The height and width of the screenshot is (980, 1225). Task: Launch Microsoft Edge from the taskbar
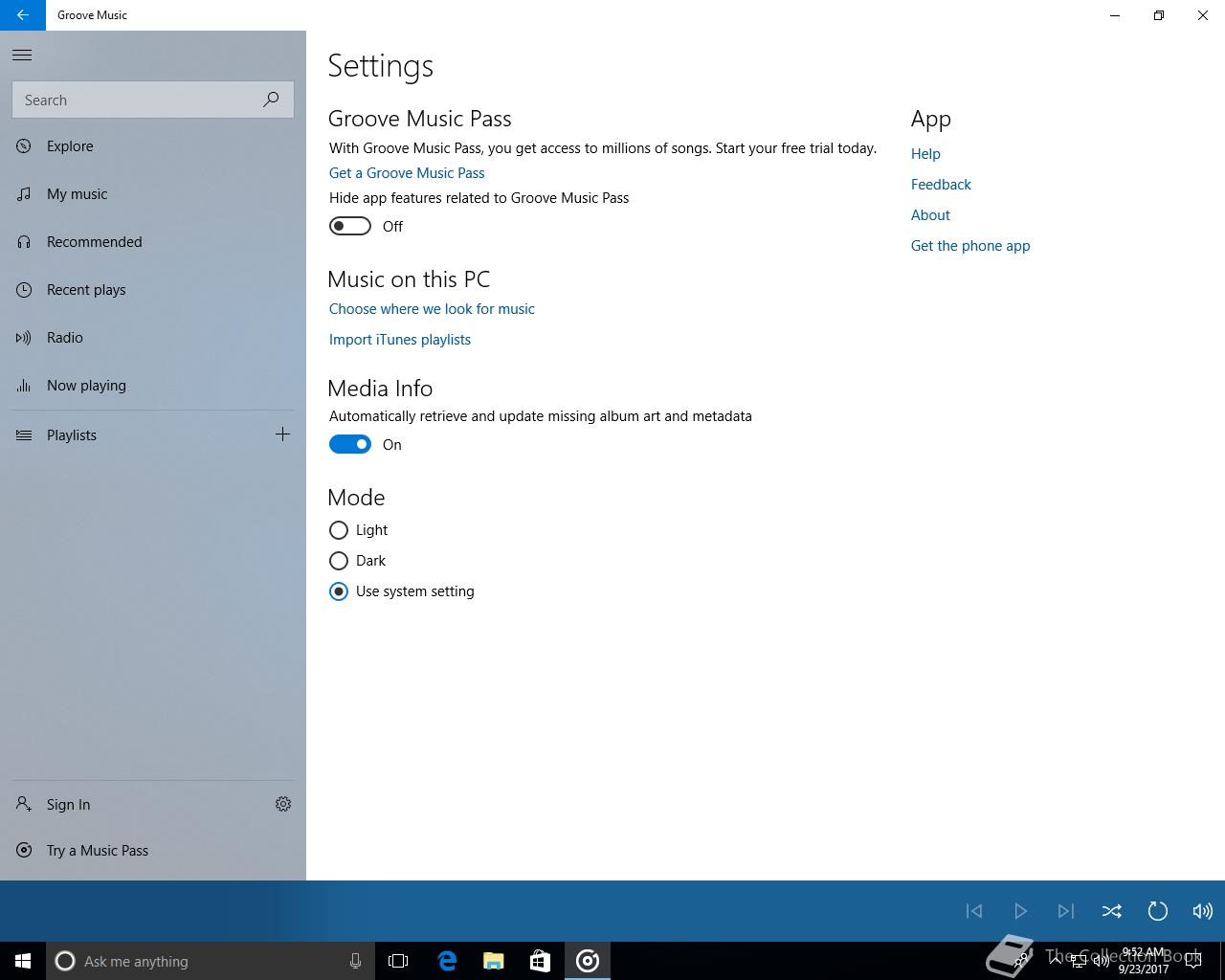tap(446, 961)
